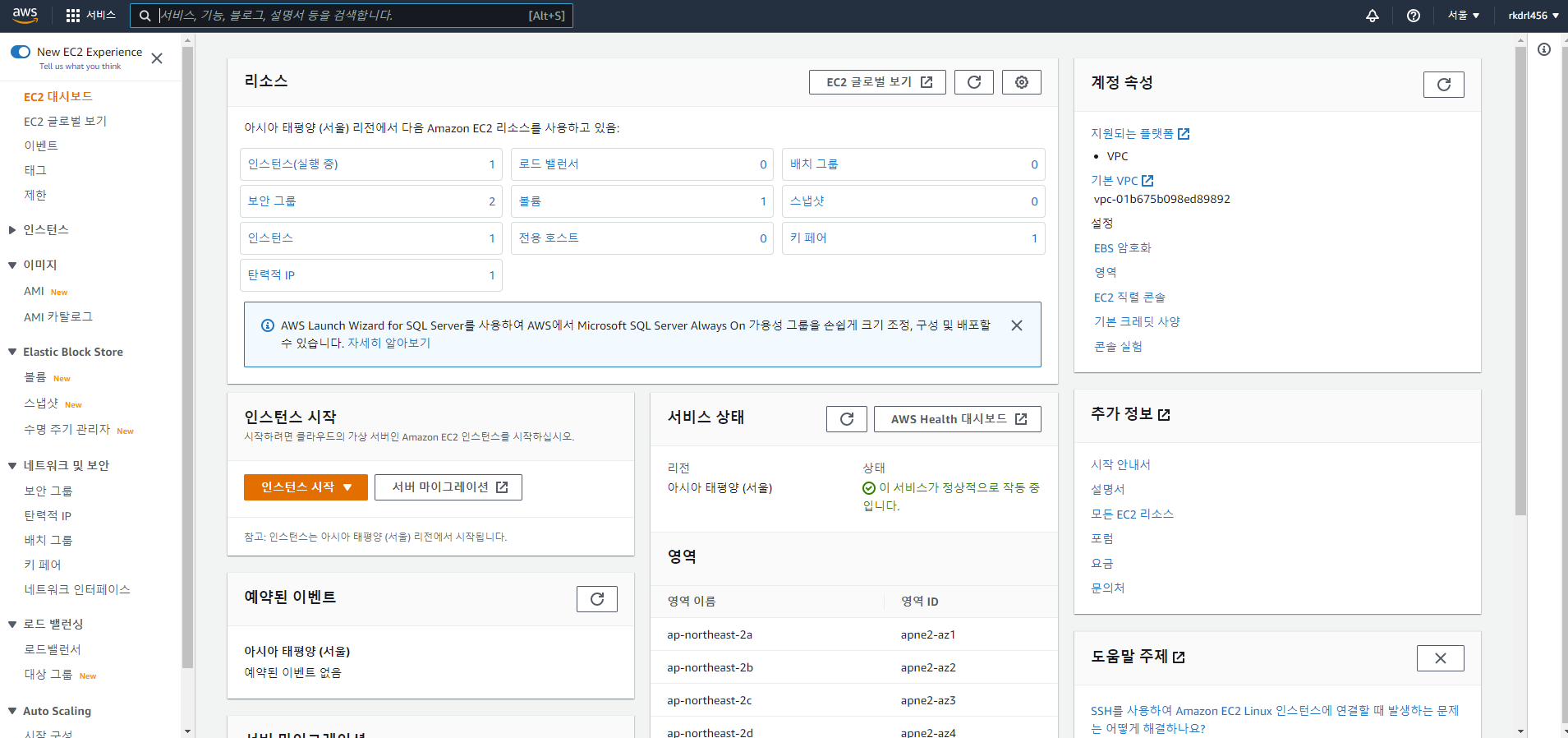
Task: Click the notifications bell icon
Action: tap(1373, 16)
